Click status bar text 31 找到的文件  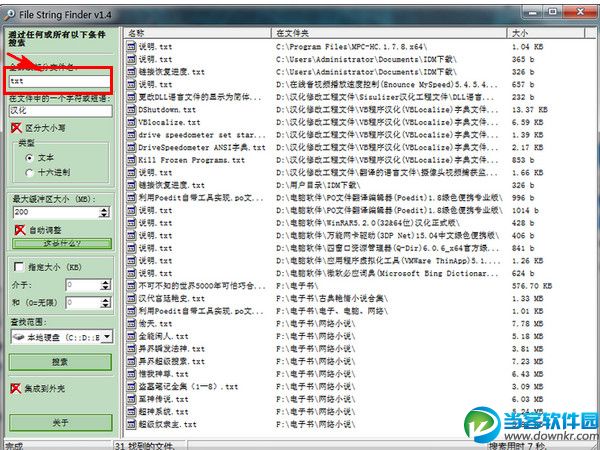click(x=145, y=446)
